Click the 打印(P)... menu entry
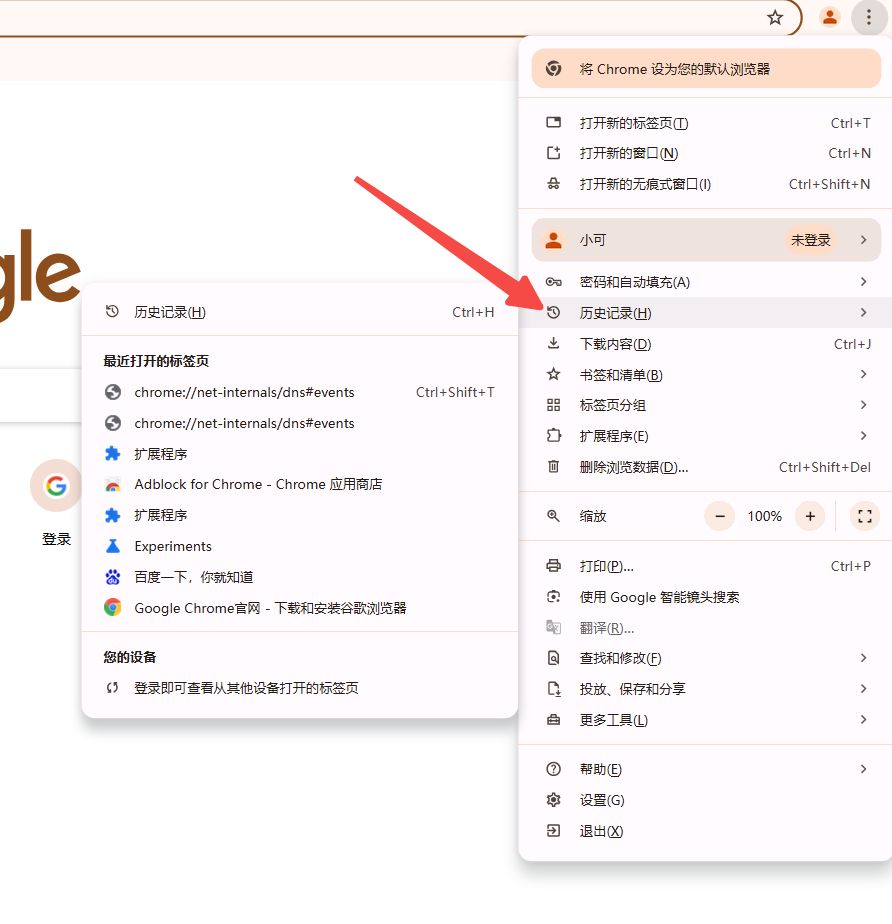 click(705, 566)
